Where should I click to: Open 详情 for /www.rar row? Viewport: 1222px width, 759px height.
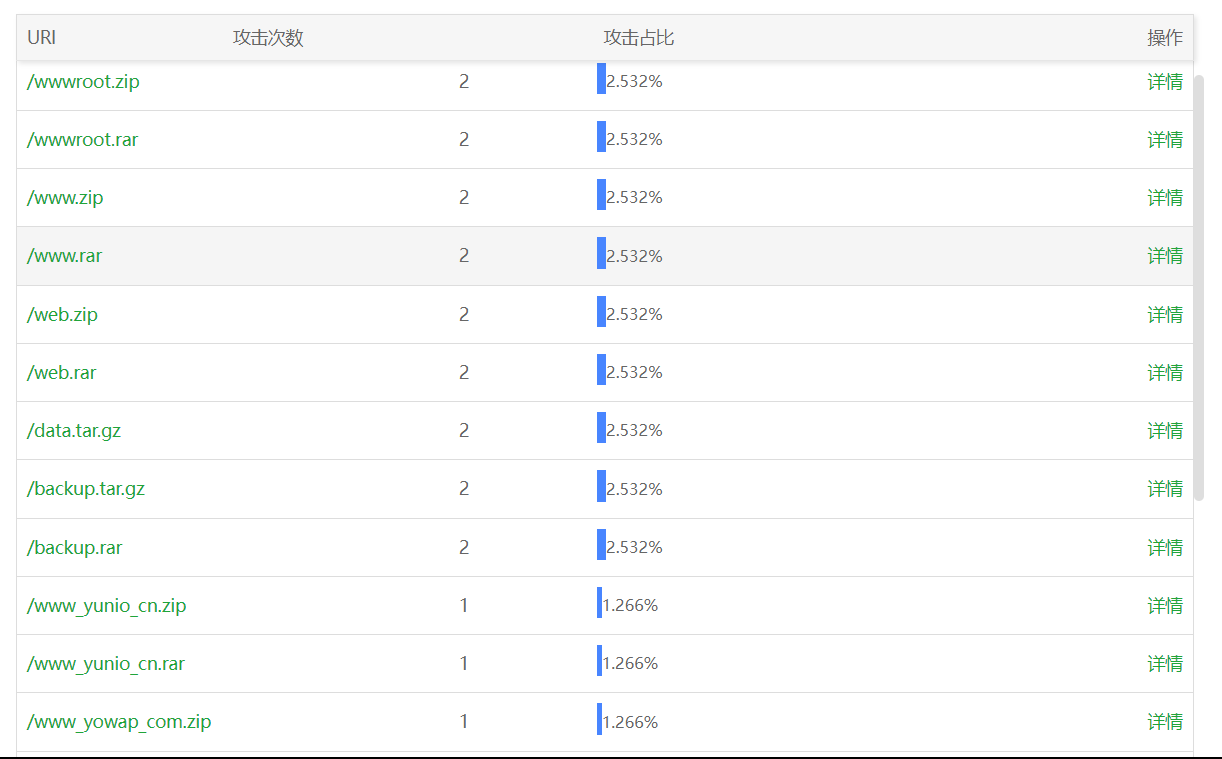coord(1164,256)
